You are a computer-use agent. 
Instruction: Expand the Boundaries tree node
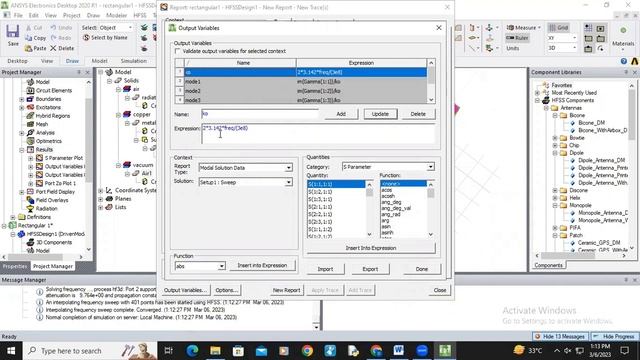[22, 99]
